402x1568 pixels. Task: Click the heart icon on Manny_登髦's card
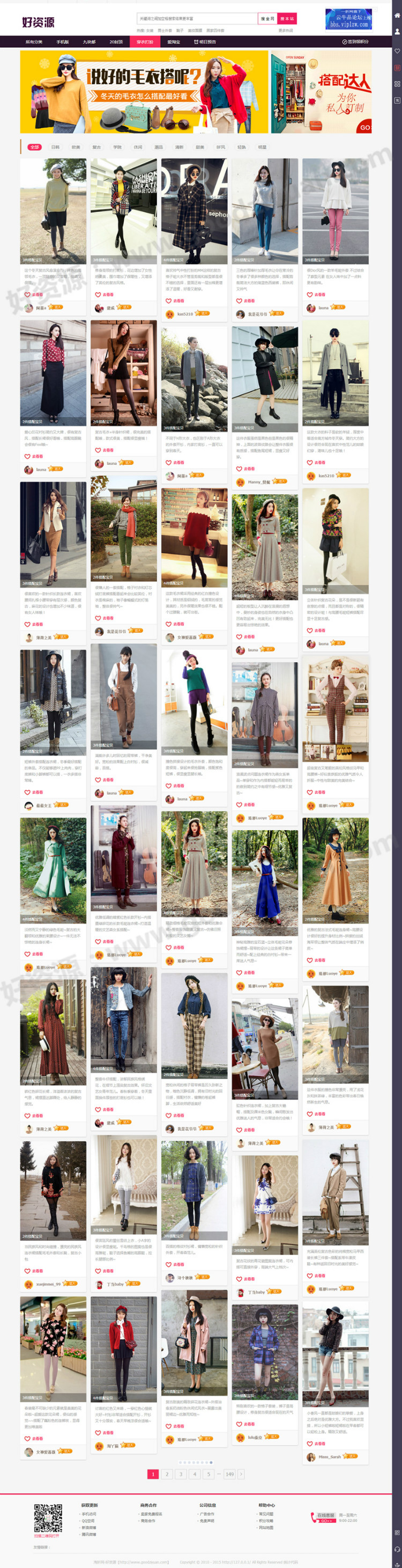tap(239, 468)
